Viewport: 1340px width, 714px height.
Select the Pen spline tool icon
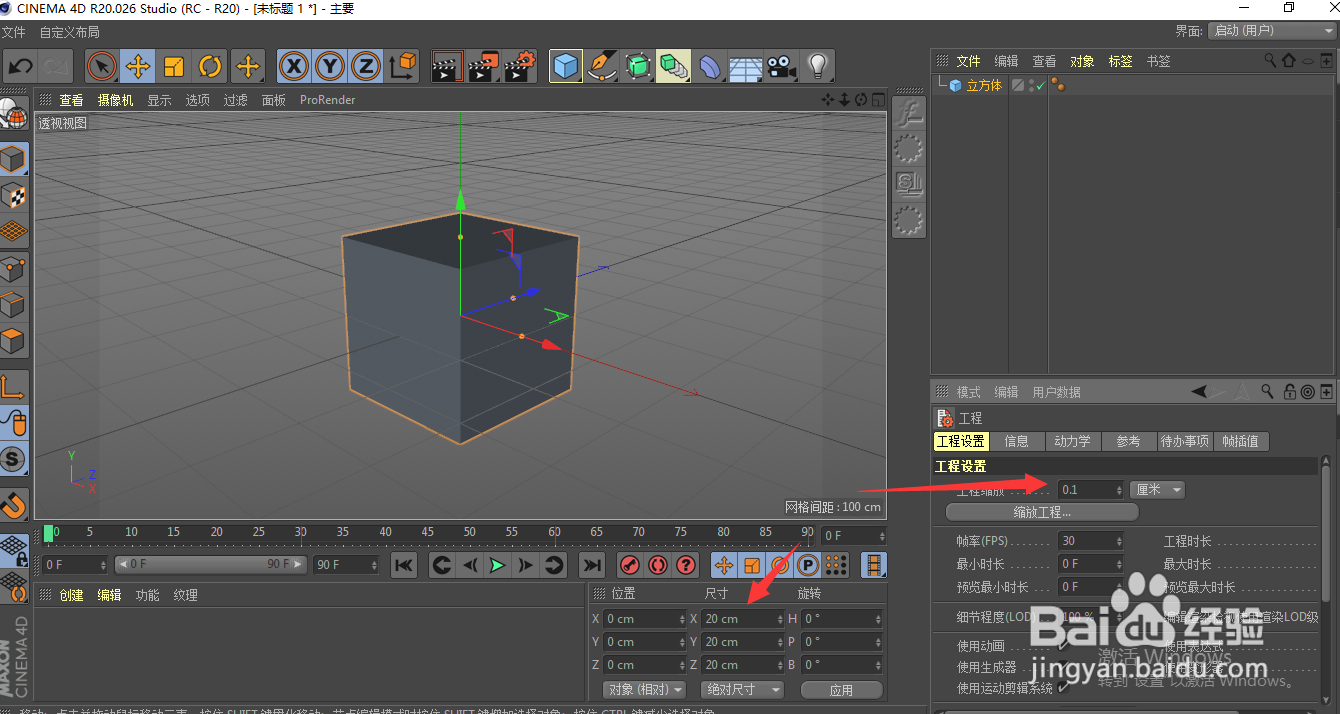click(x=602, y=66)
